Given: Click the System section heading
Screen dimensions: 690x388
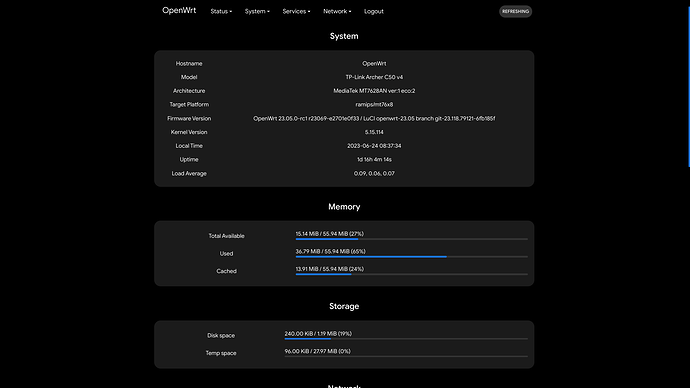Looking at the screenshot, I should (344, 36).
